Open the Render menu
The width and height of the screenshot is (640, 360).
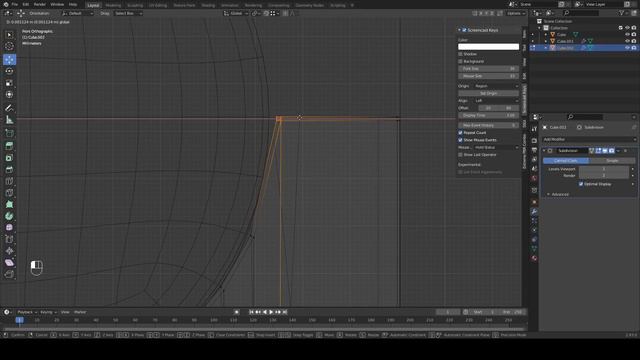40,4
